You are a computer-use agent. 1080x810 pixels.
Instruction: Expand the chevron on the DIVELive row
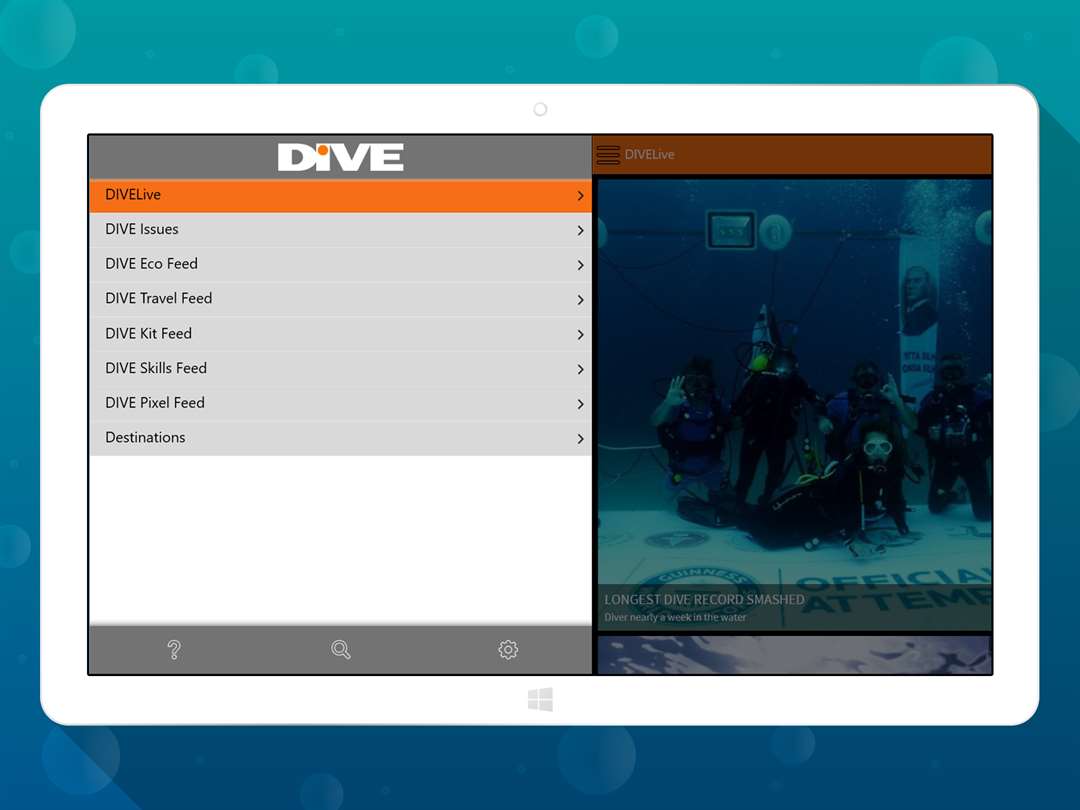[x=581, y=196]
